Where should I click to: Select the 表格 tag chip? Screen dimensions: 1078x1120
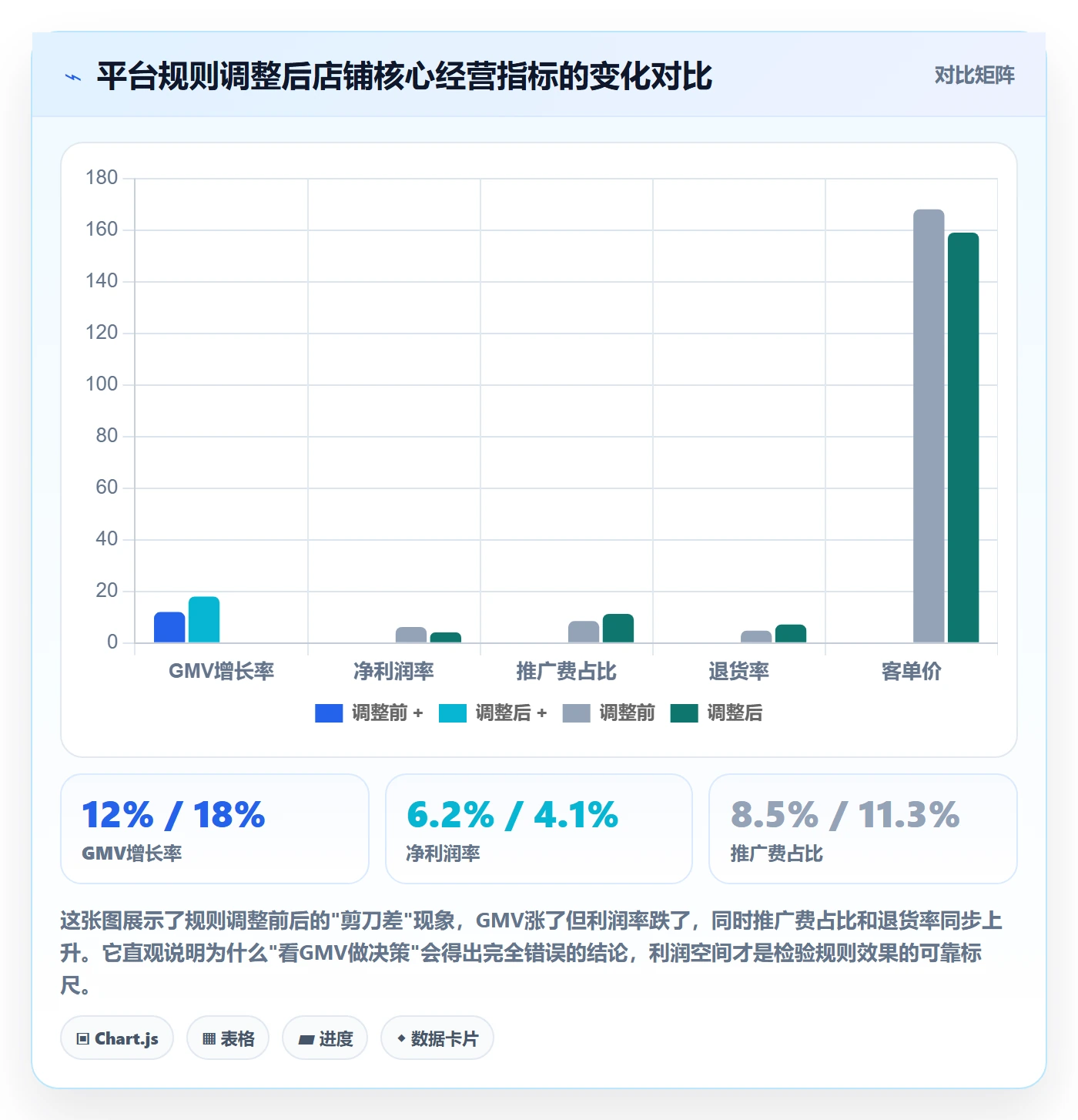click(228, 1038)
